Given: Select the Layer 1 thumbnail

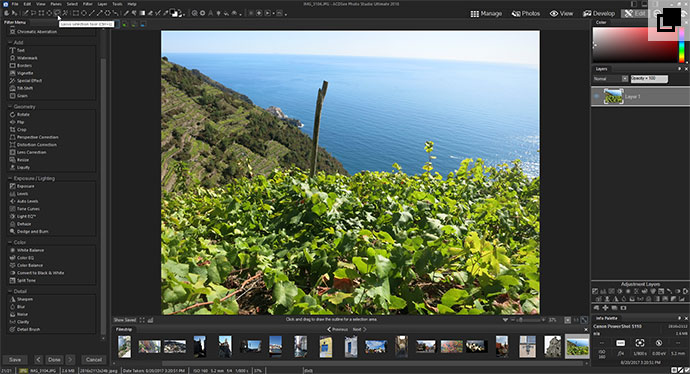Looking at the screenshot, I should tap(613, 96).
